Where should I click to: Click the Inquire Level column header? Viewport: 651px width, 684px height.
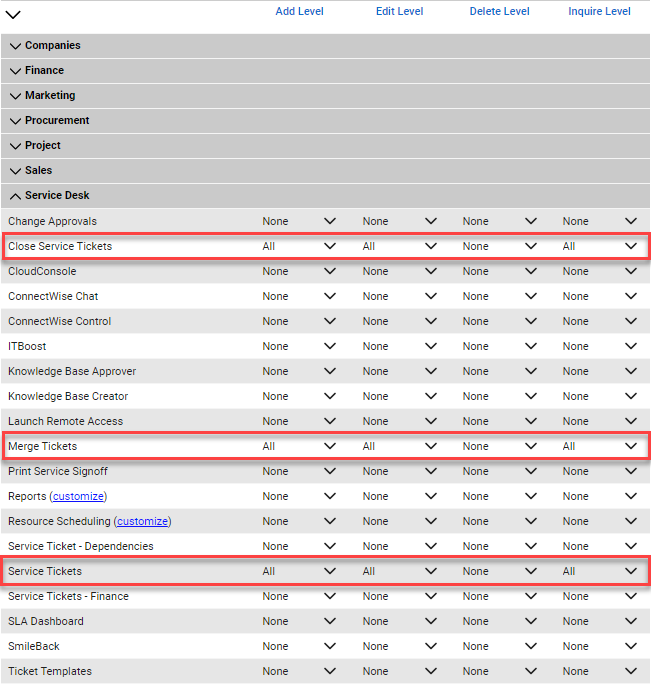(x=599, y=12)
